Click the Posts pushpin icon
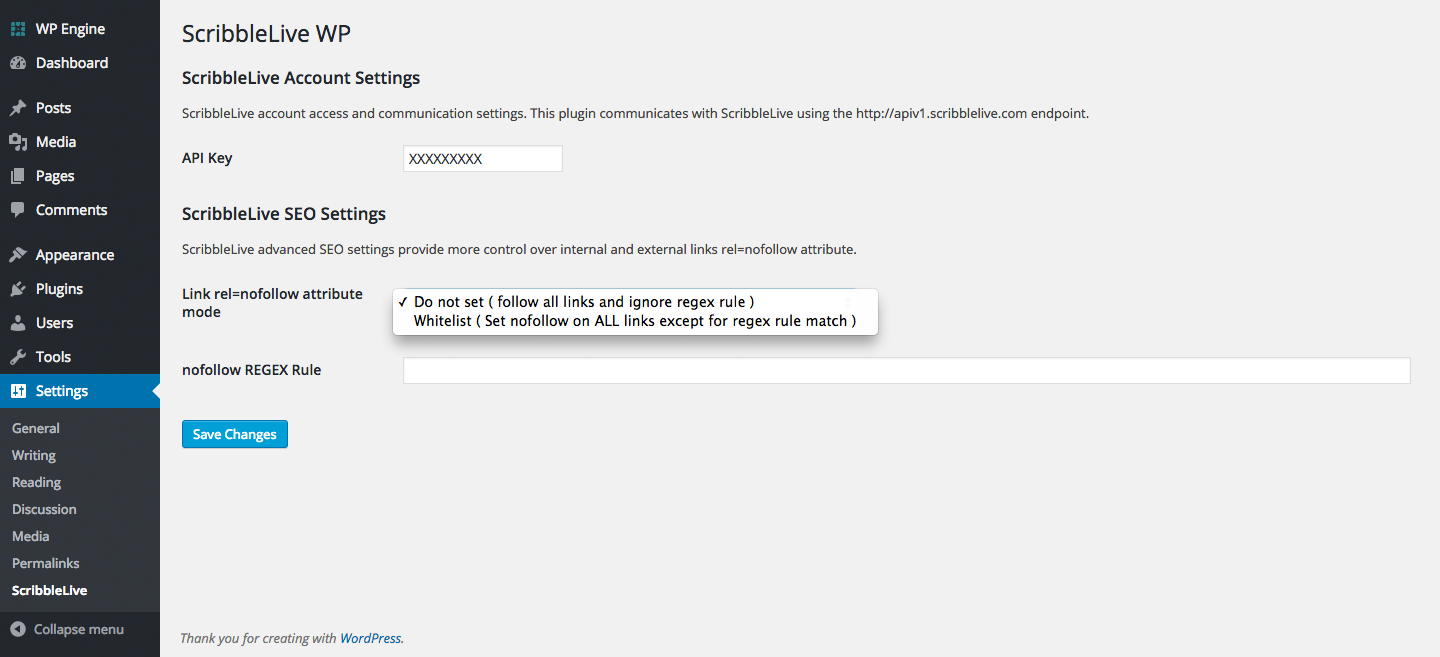 click(x=18, y=108)
